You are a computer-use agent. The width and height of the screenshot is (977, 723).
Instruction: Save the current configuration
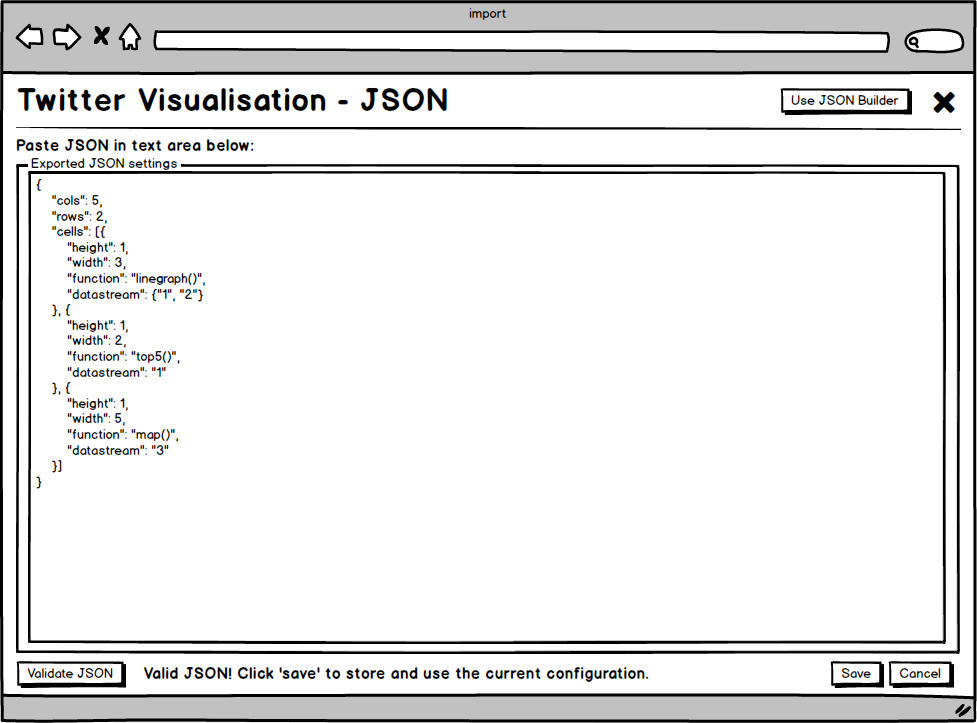pos(856,673)
